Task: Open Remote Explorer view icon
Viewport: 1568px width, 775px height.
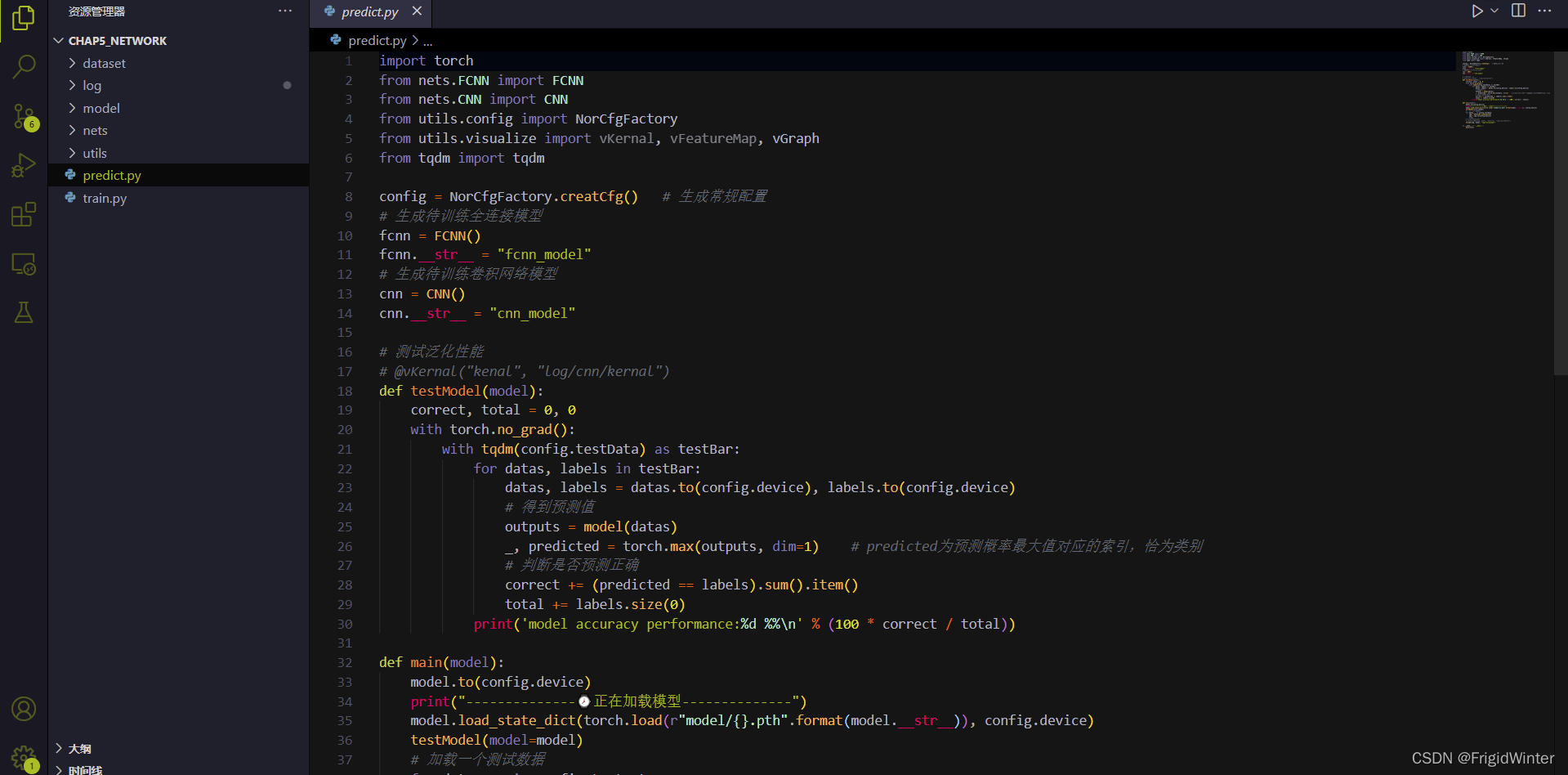Action: click(x=24, y=264)
